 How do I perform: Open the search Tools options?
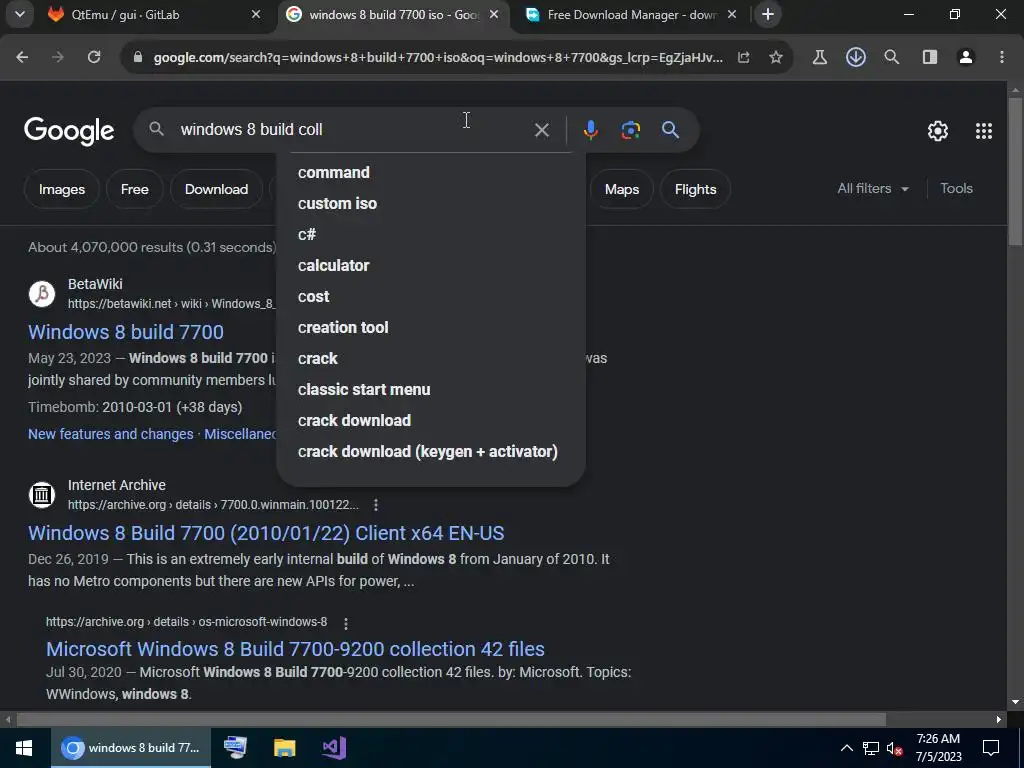click(x=956, y=189)
